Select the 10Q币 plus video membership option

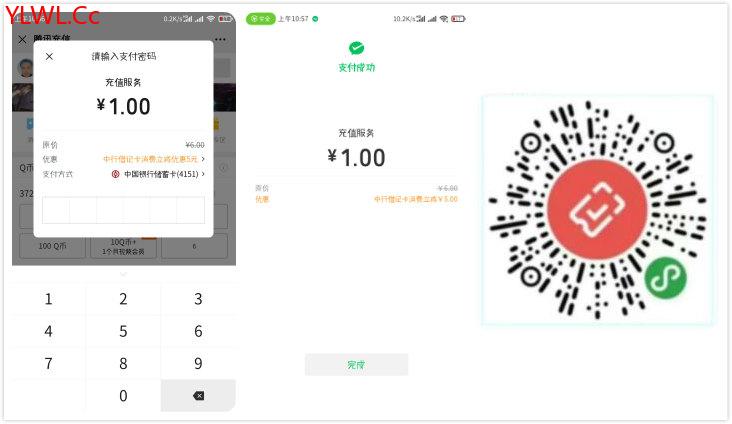tap(123, 246)
